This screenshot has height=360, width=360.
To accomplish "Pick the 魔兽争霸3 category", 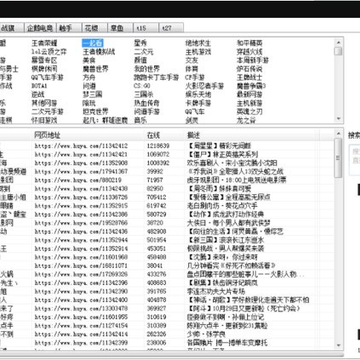I will (251, 86).
